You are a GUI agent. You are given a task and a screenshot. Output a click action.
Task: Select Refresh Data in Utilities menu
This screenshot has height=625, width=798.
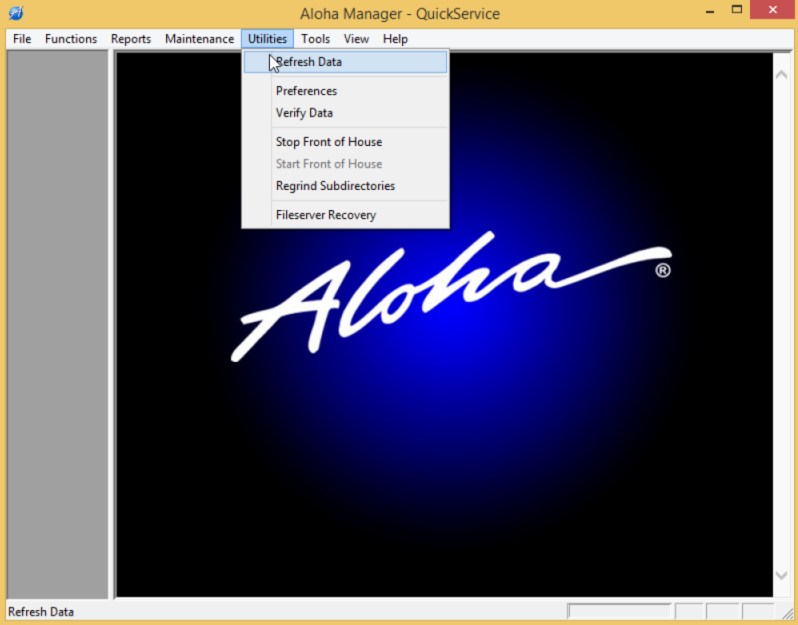[346, 62]
